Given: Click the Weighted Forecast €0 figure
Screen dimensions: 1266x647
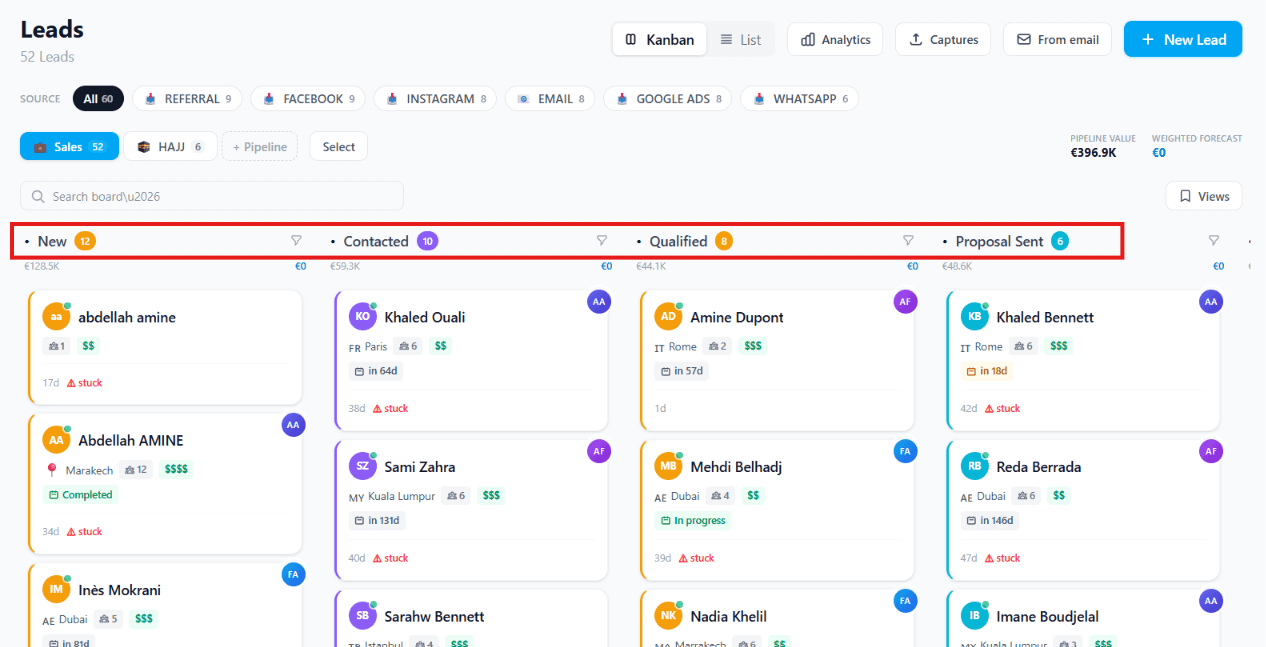Looking at the screenshot, I should (x=1159, y=153).
